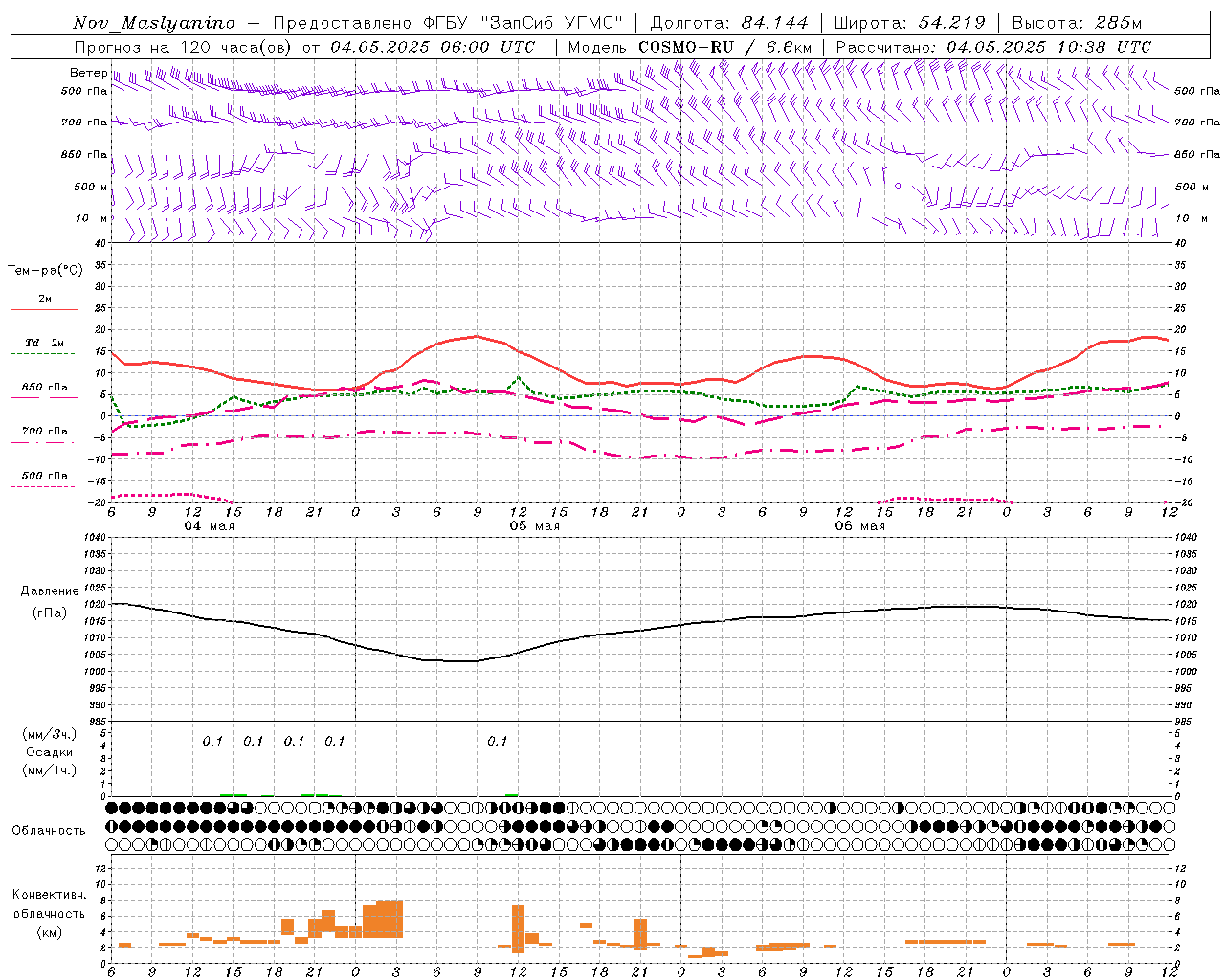
Task: Click the station name Nov_Maslyanino in header
Action: pos(154,23)
